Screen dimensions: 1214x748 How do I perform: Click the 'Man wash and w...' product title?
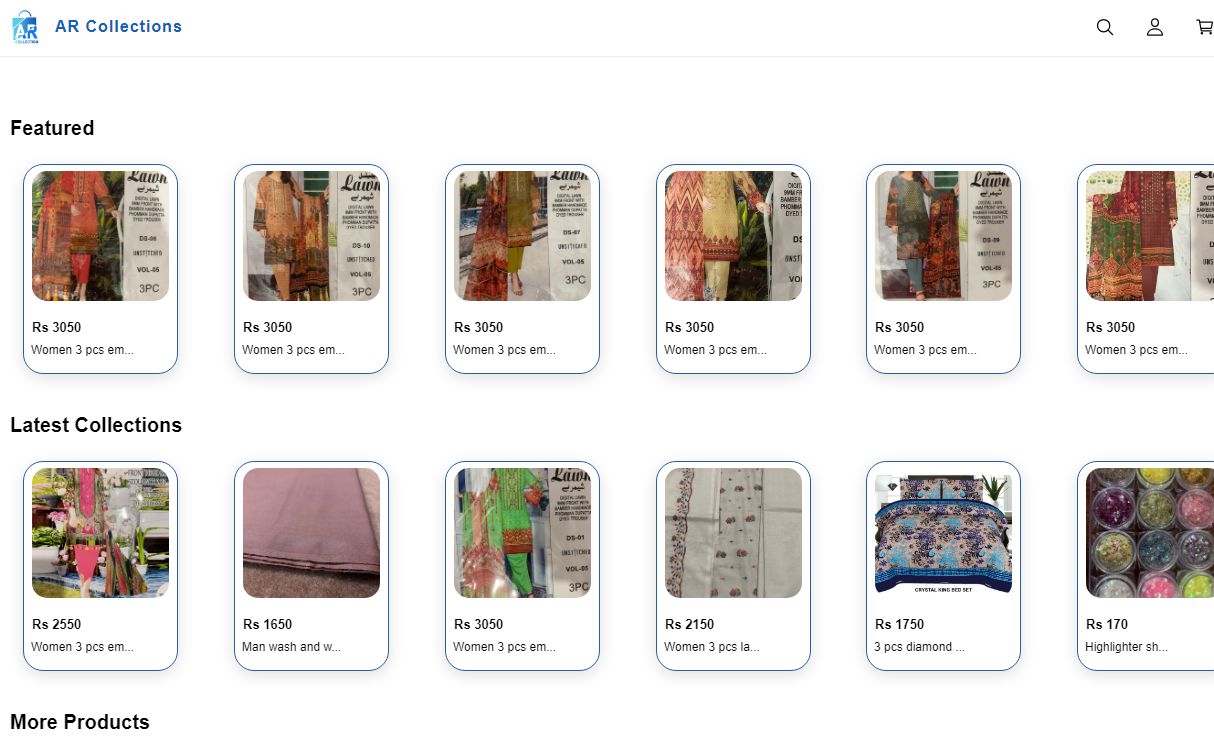291,647
